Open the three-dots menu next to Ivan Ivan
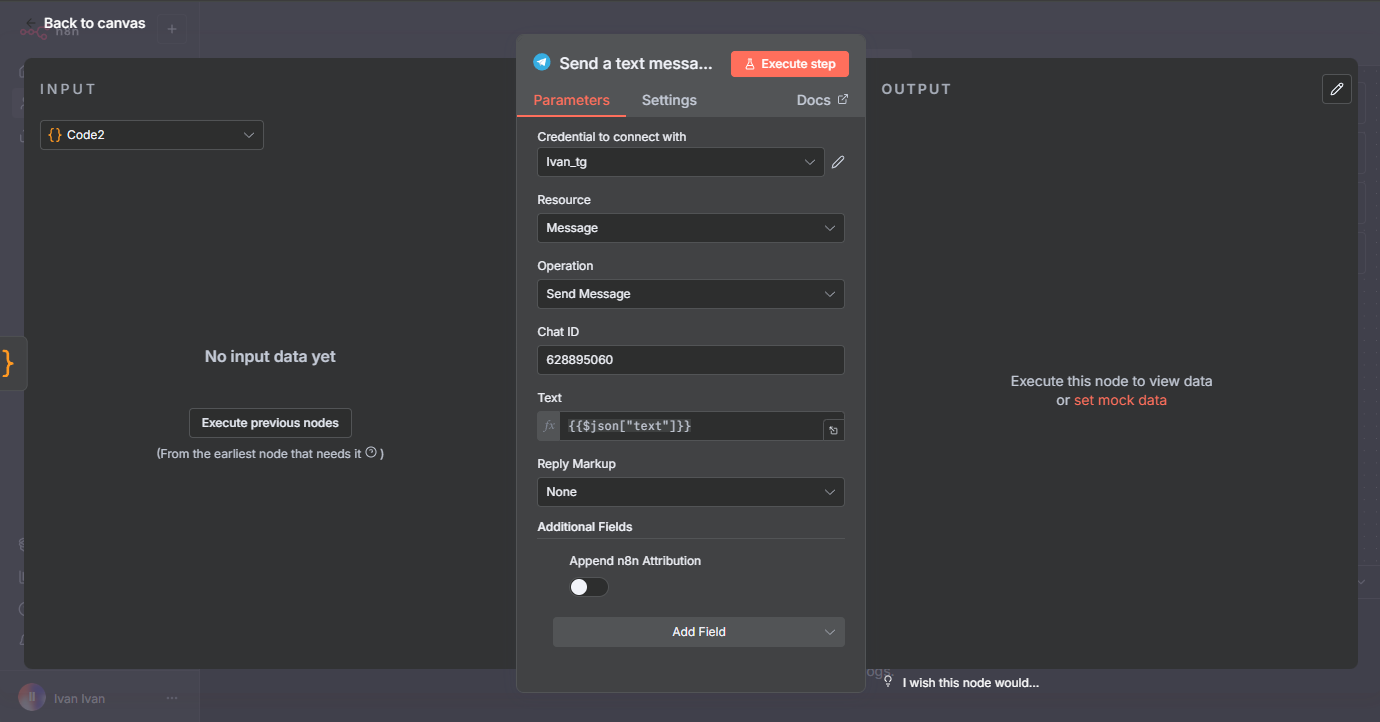Image resolution: width=1380 pixels, height=722 pixels. 172,698
